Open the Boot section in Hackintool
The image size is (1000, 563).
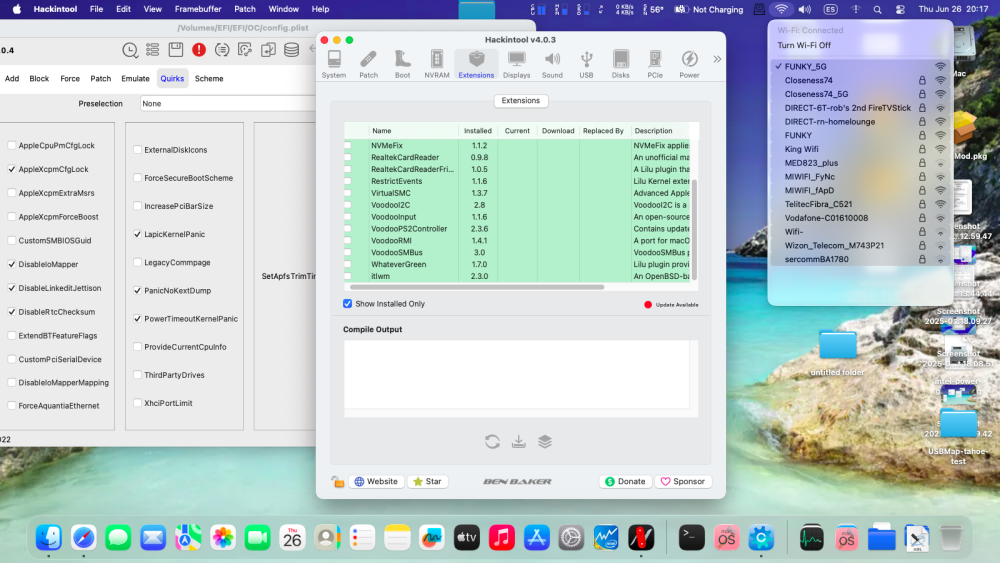pyautogui.click(x=402, y=64)
